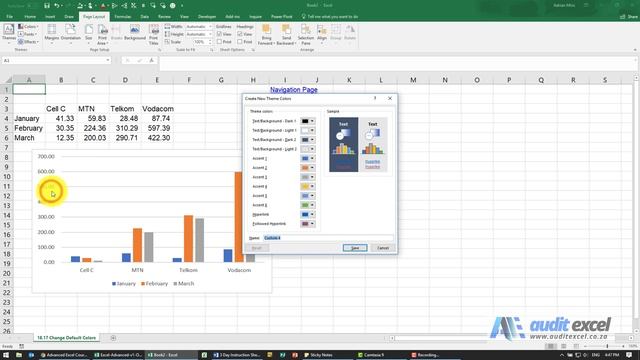Switch to the Data ribbon tab
Screen dimensions: 640x360
point(144,17)
